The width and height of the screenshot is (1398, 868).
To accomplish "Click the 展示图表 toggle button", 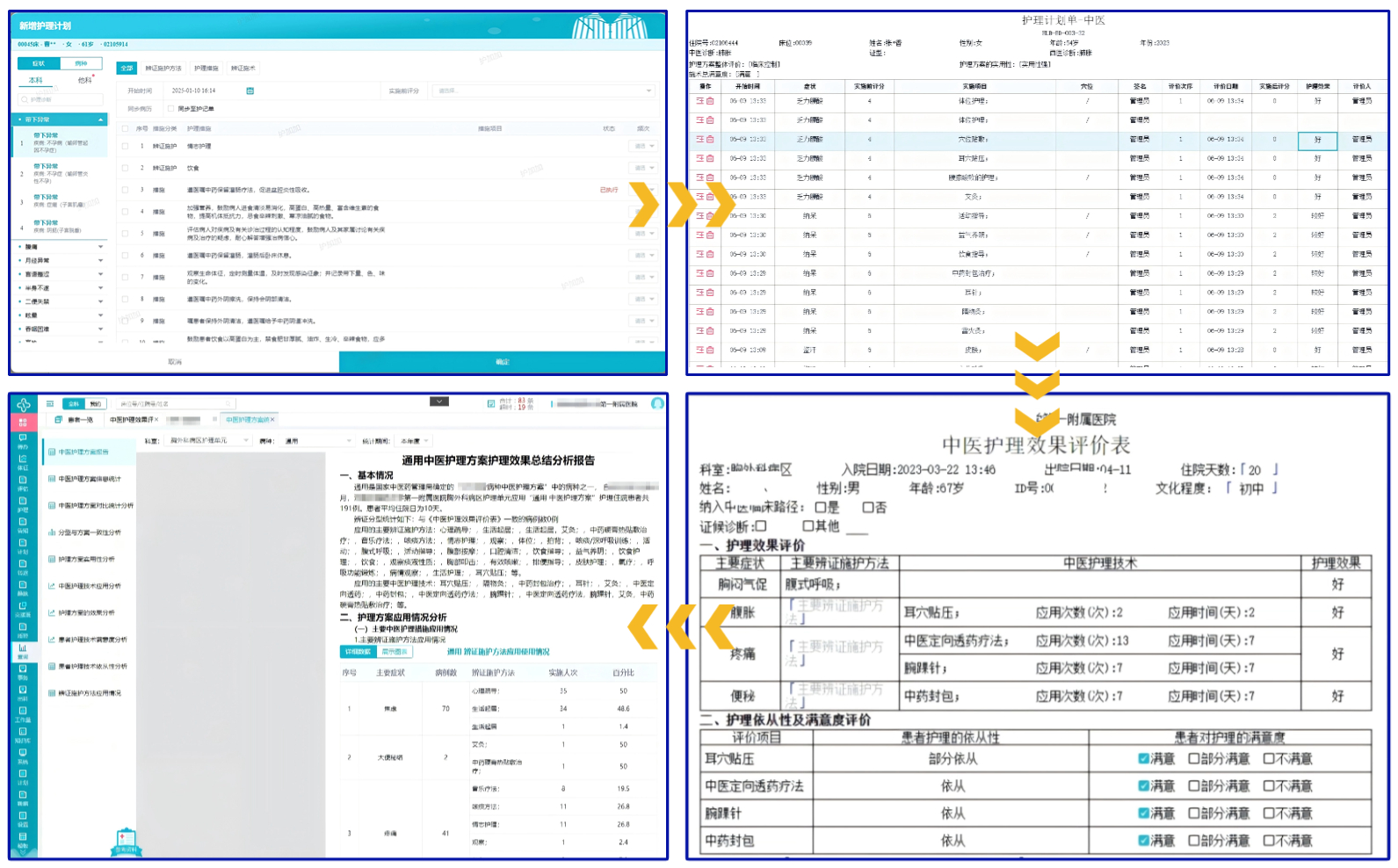I will pos(395,652).
